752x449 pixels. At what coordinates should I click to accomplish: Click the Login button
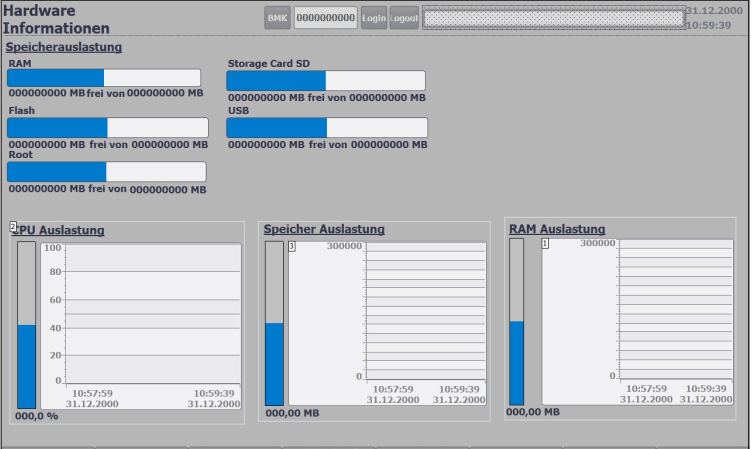coord(374,18)
